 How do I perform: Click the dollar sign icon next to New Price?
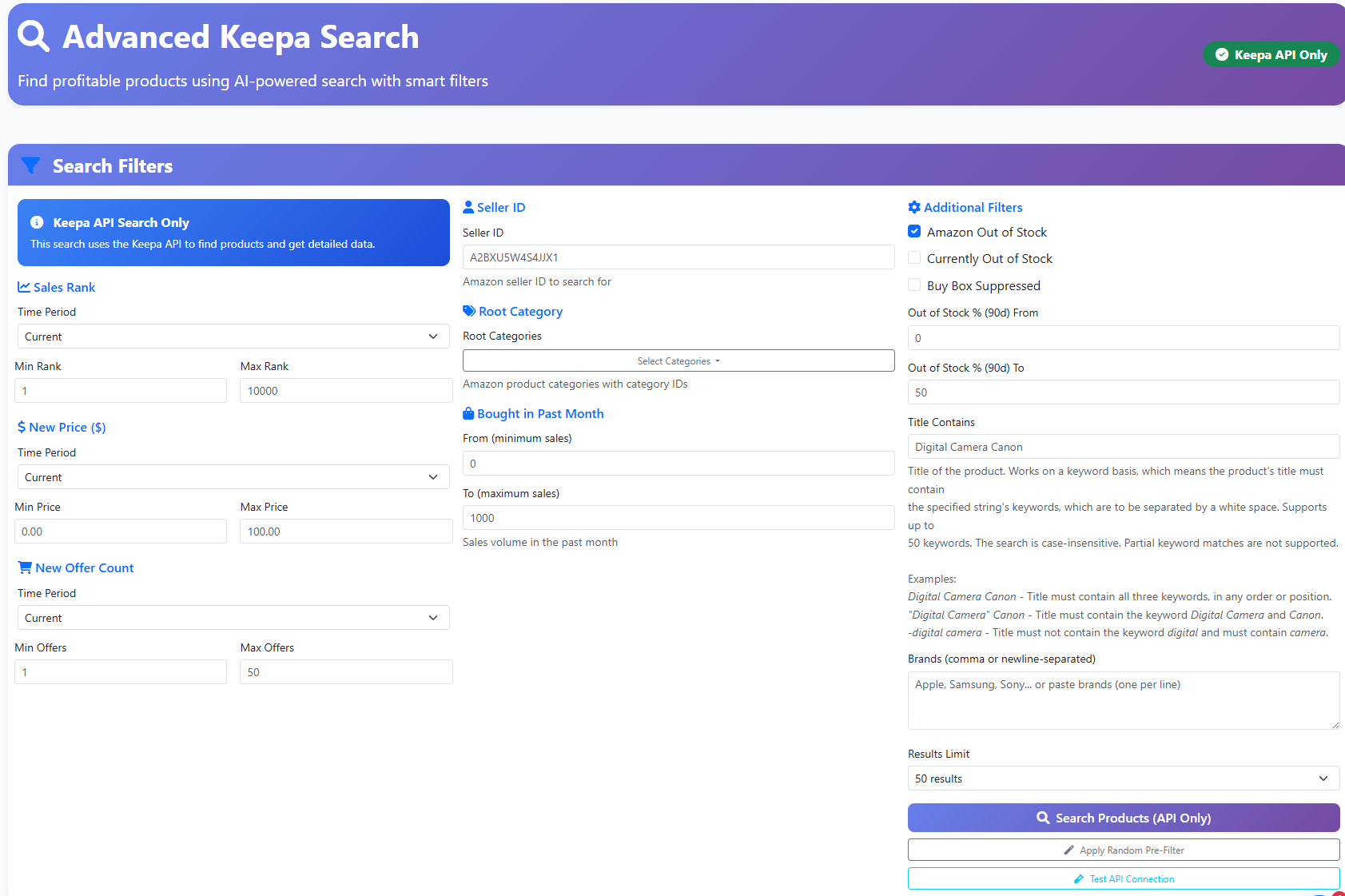pyautogui.click(x=22, y=427)
